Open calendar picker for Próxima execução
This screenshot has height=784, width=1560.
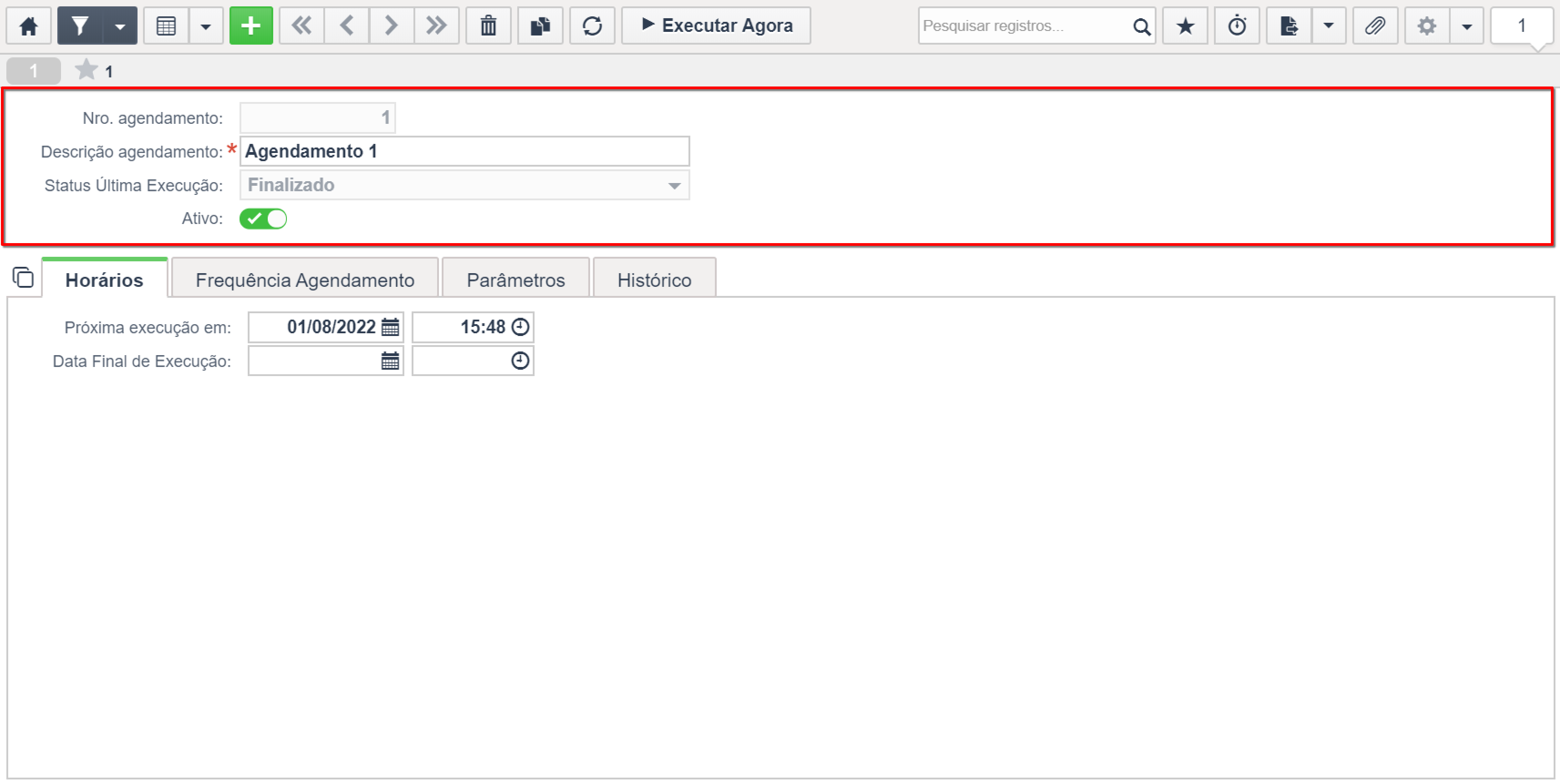390,327
